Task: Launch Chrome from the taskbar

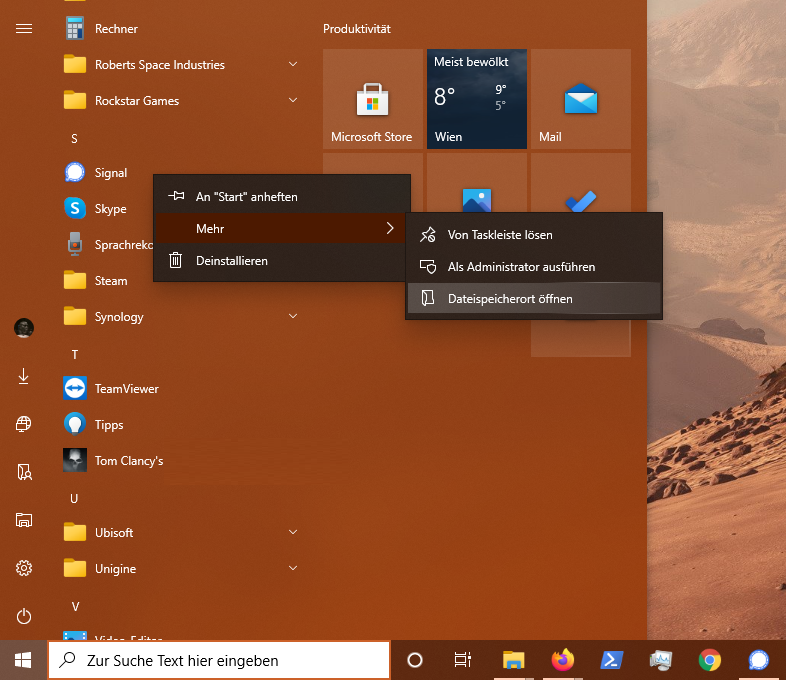Action: click(x=710, y=660)
